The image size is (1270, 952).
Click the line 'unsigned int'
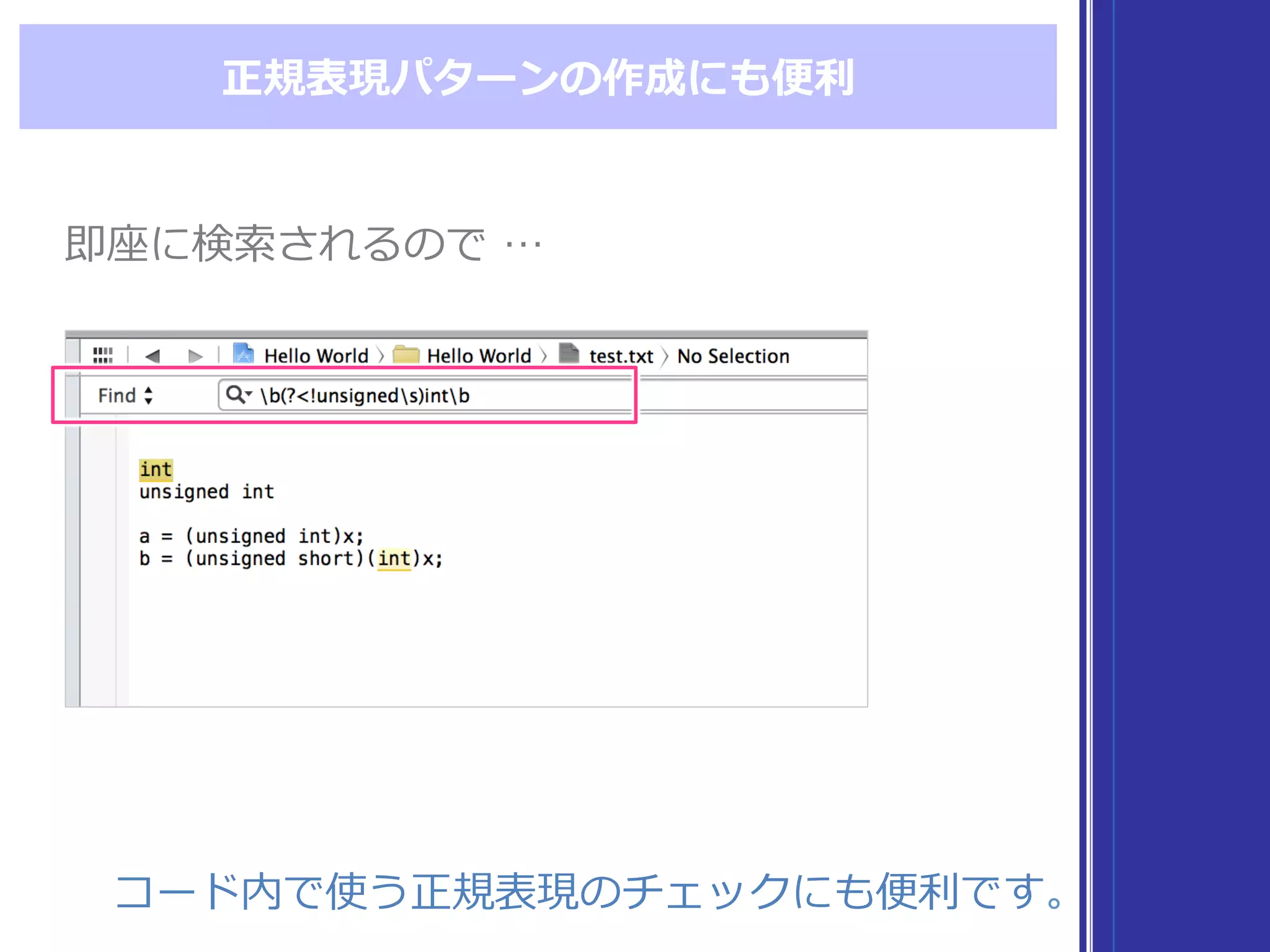pos(206,492)
